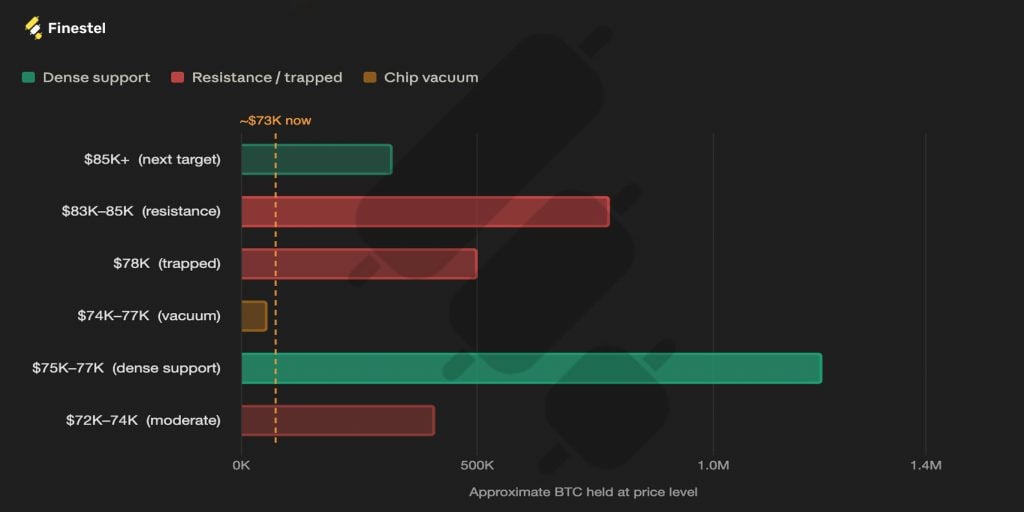Click the Finestel brand name text
1024x512 pixels.
(x=76, y=29)
